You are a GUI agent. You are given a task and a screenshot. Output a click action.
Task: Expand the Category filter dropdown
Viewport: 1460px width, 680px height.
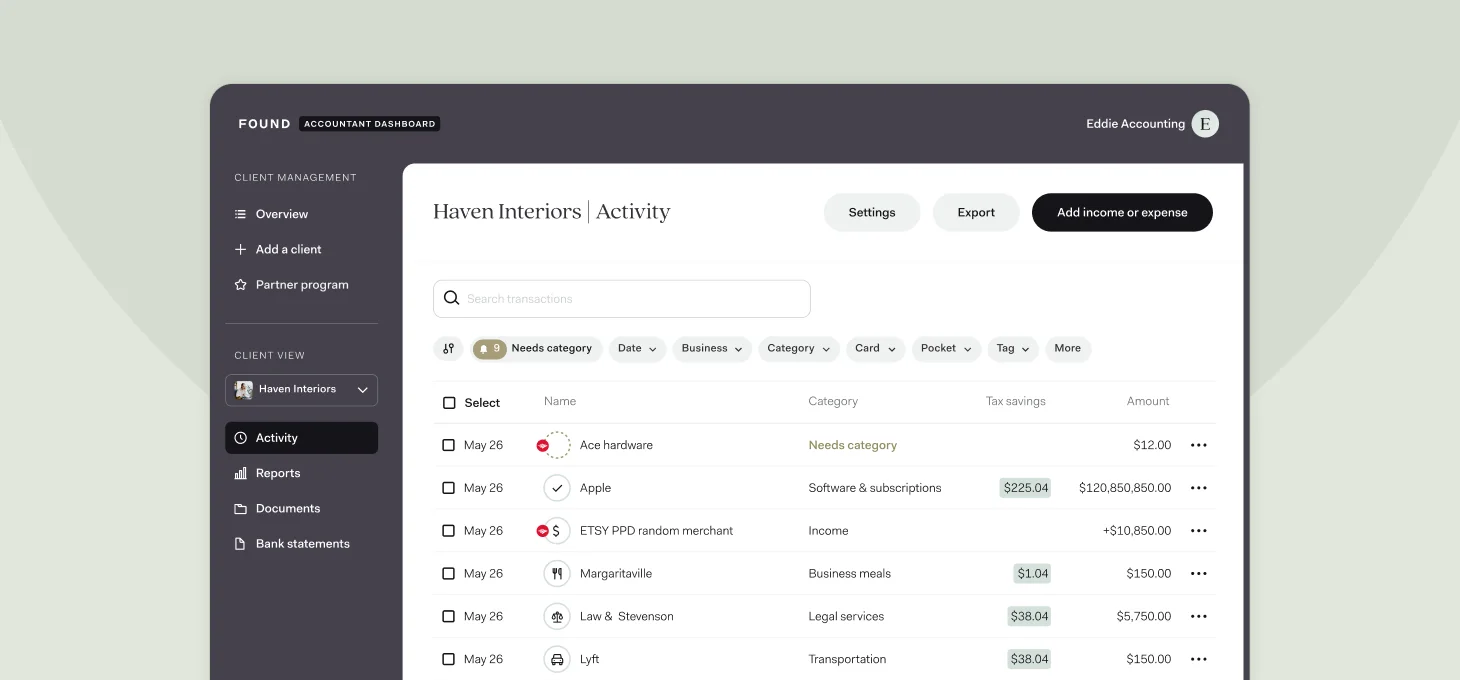[x=799, y=349]
